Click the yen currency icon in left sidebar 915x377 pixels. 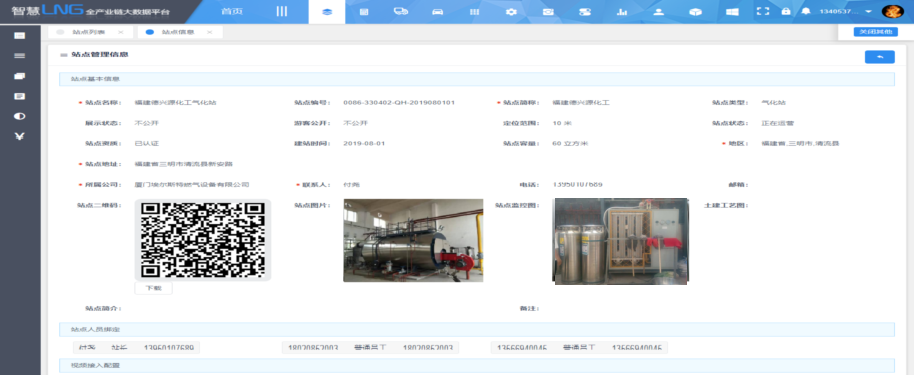(19, 137)
